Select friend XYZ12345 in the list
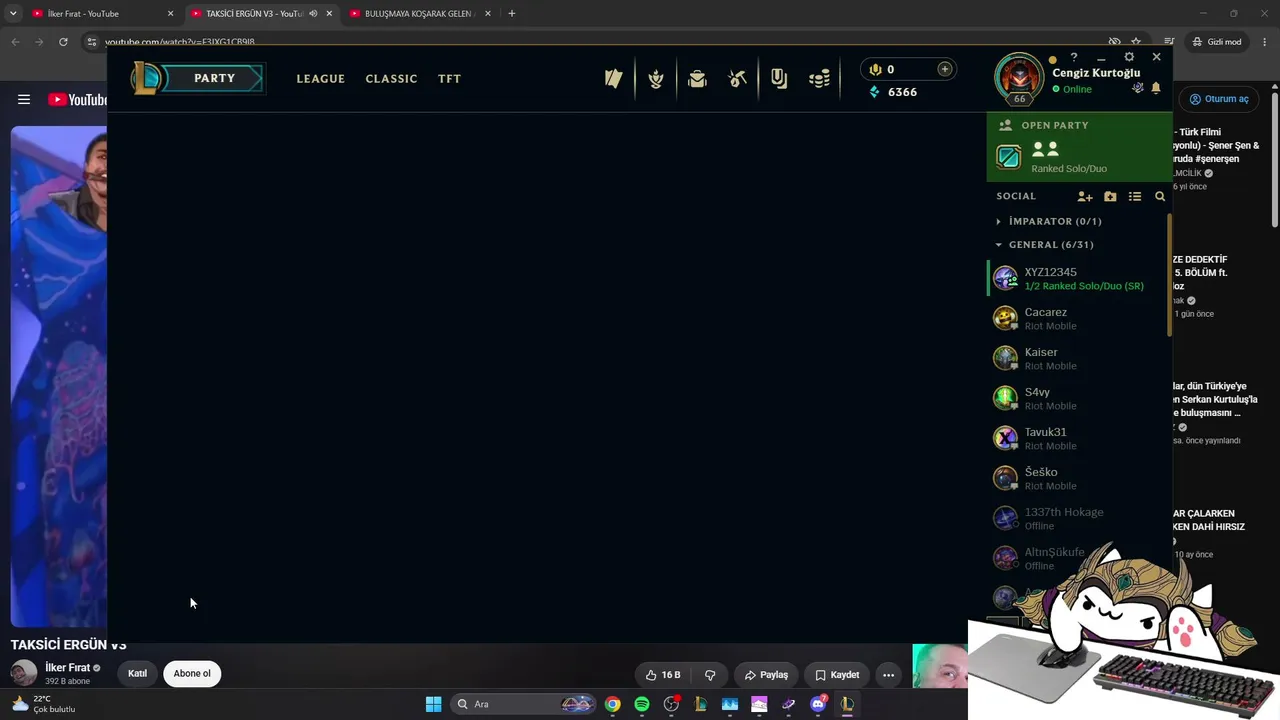Image resolution: width=1280 pixels, height=720 pixels. point(1078,278)
